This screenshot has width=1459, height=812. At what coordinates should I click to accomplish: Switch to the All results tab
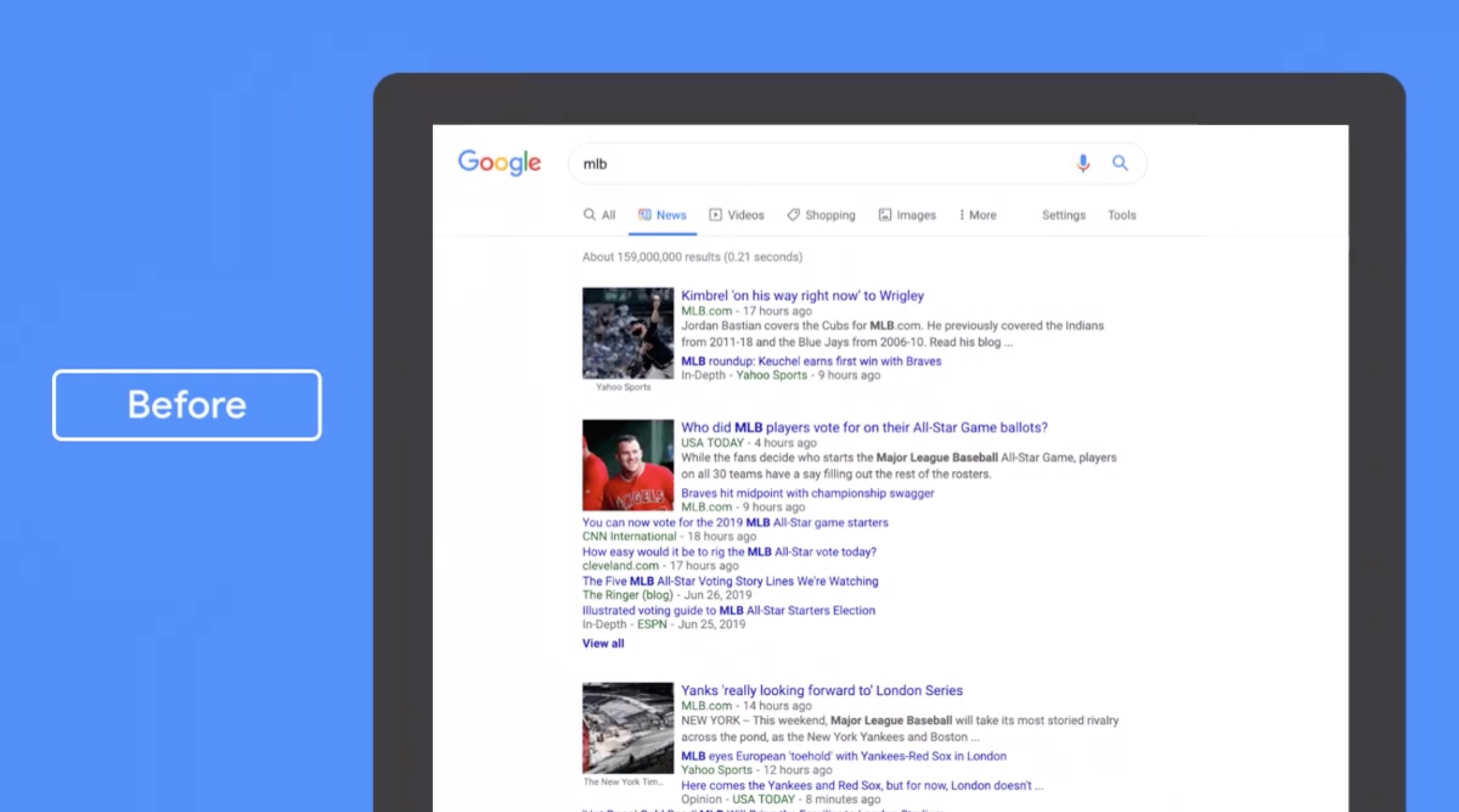click(599, 215)
